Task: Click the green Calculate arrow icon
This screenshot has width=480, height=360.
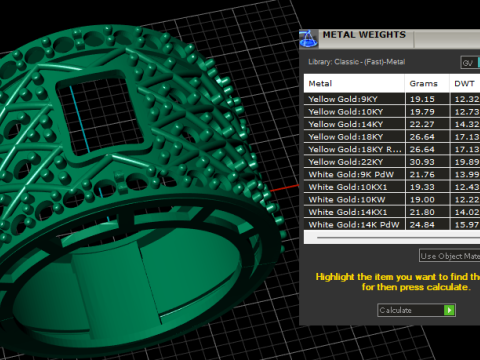Action: 449,310
